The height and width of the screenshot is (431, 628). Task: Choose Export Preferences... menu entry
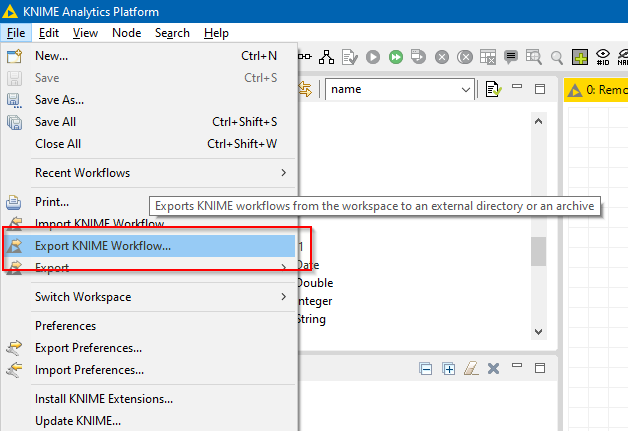(150, 348)
